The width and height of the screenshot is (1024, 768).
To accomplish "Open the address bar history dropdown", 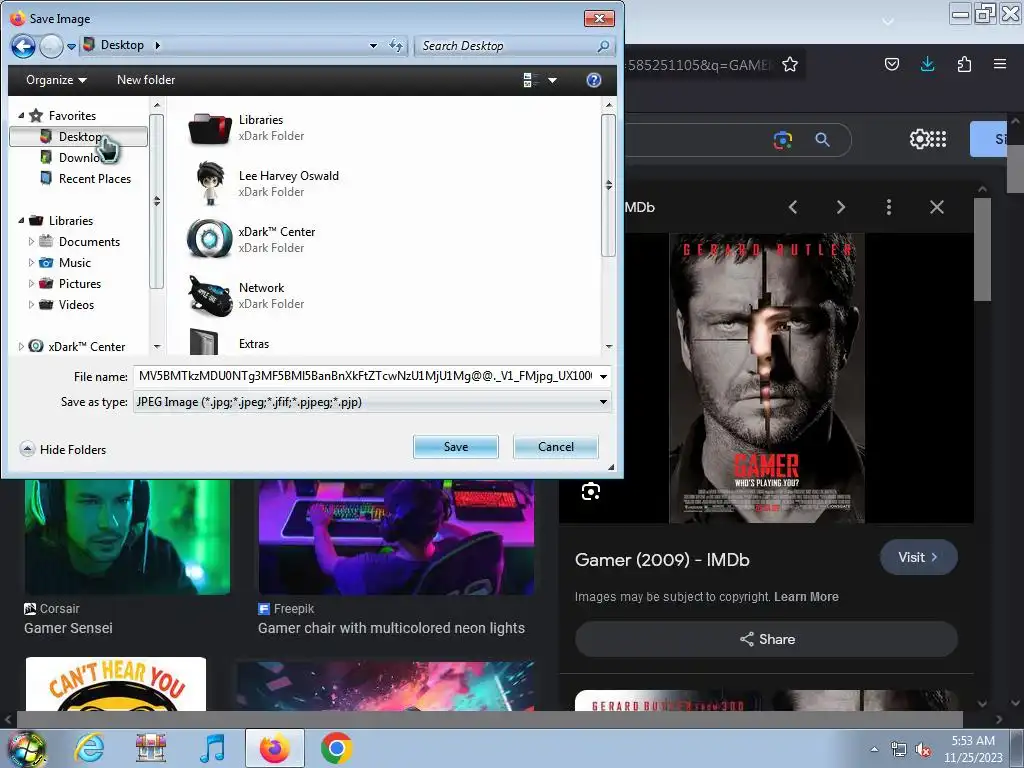I will (373, 46).
